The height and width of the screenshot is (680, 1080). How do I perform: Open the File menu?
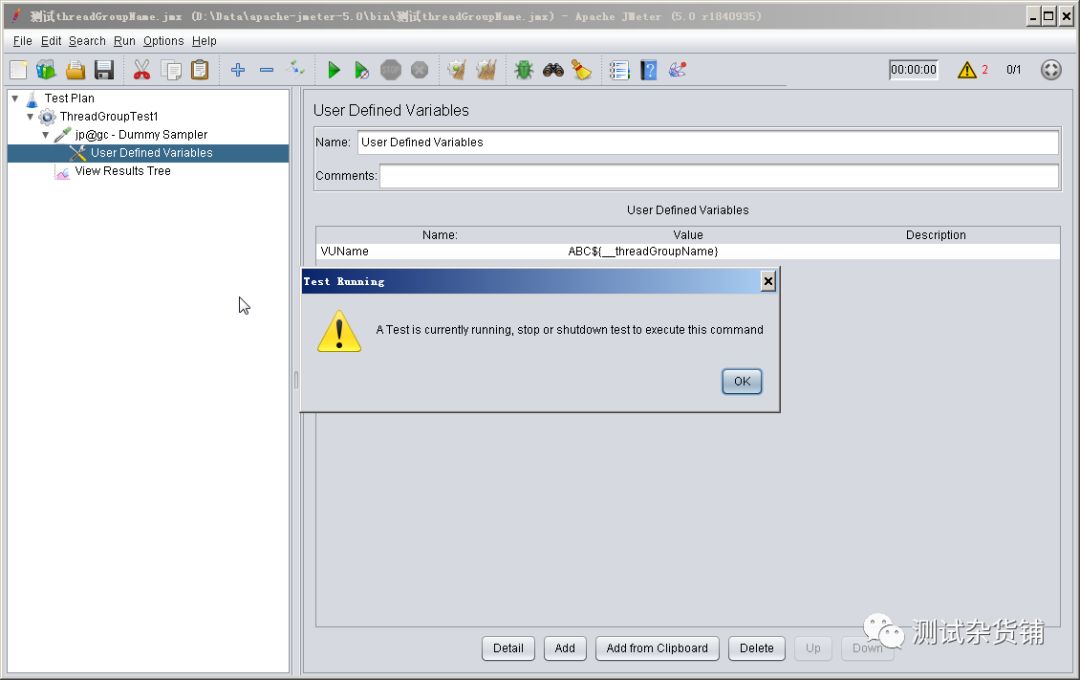click(22, 41)
